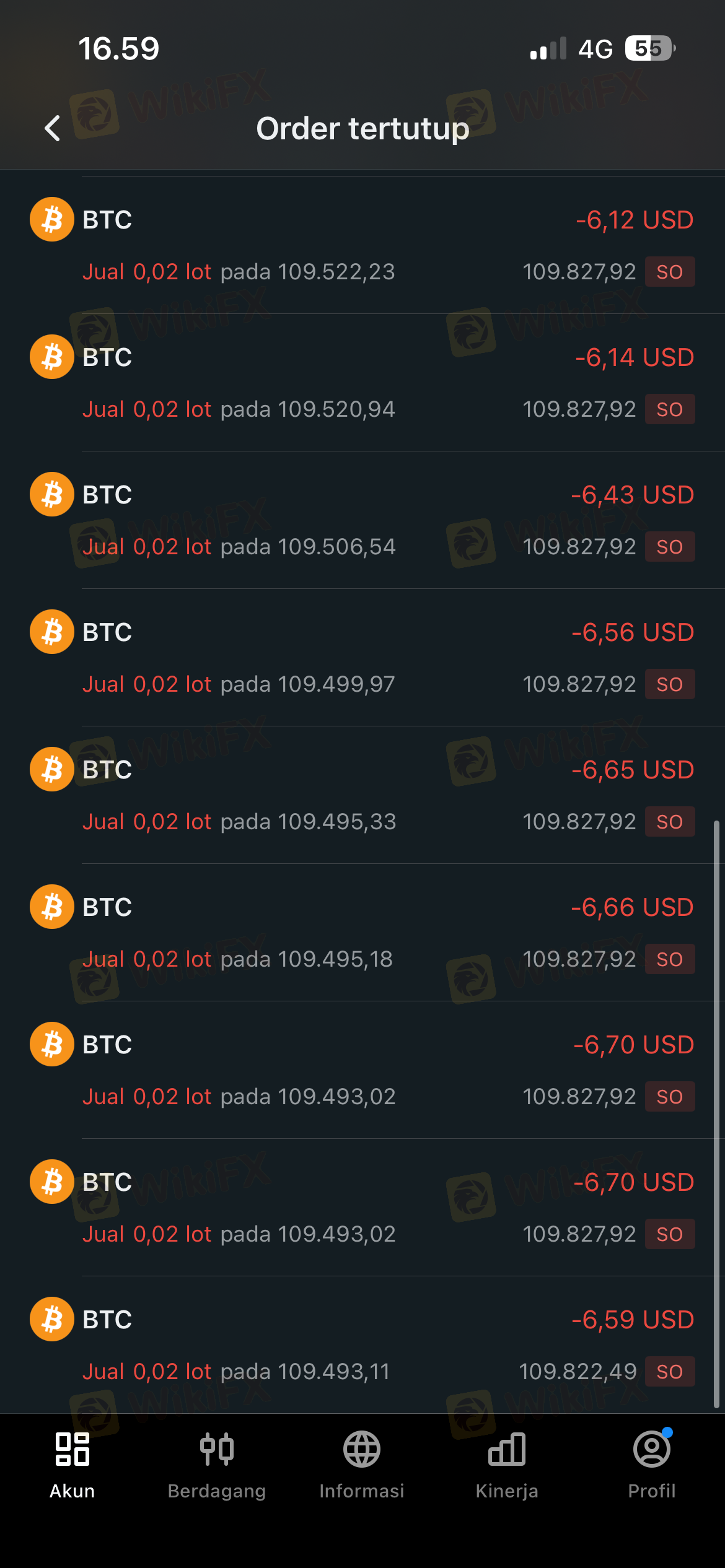Click the scrollbar on the order list
Screen dimensions: 725x1568
[716, 1115]
